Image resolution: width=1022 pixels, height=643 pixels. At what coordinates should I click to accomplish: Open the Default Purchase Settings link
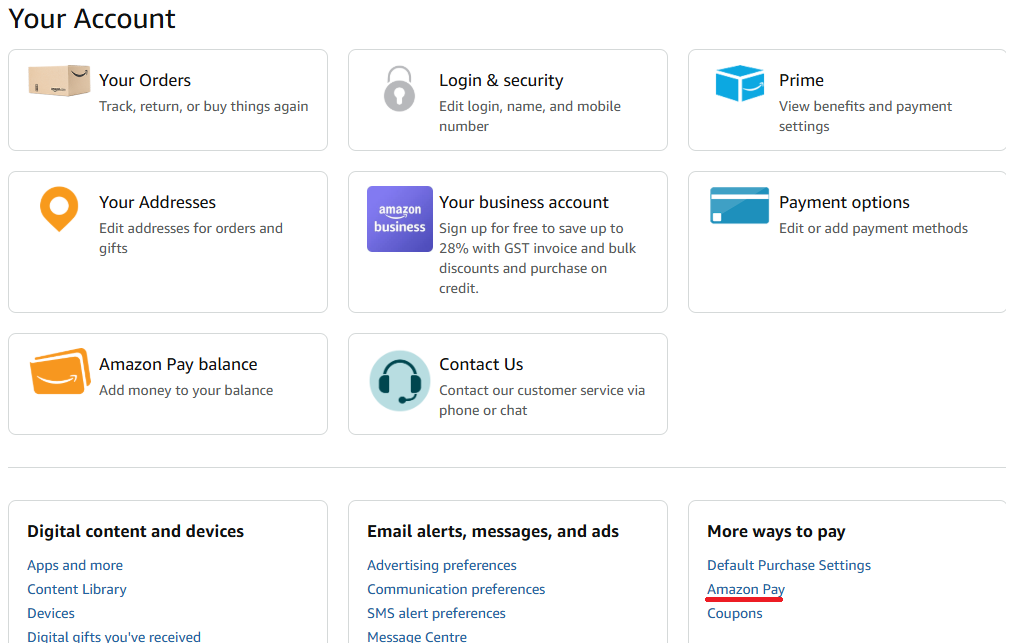[789, 565]
